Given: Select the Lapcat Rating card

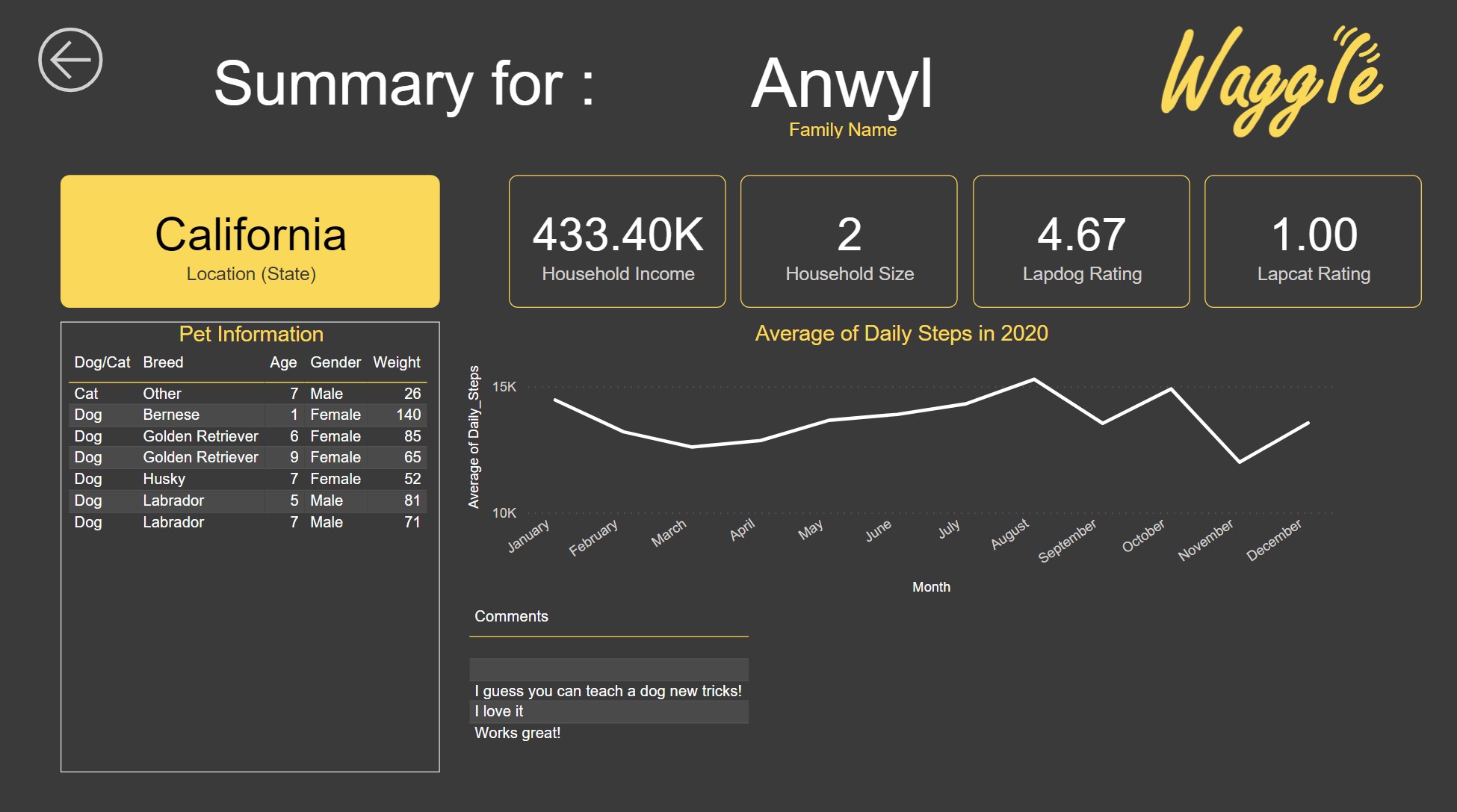Looking at the screenshot, I should 1314,241.
